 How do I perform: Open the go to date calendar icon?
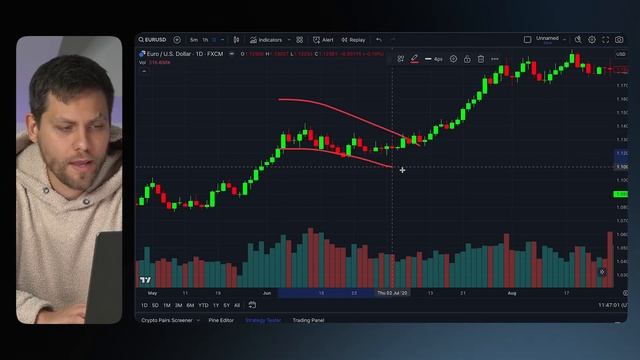pos(252,305)
